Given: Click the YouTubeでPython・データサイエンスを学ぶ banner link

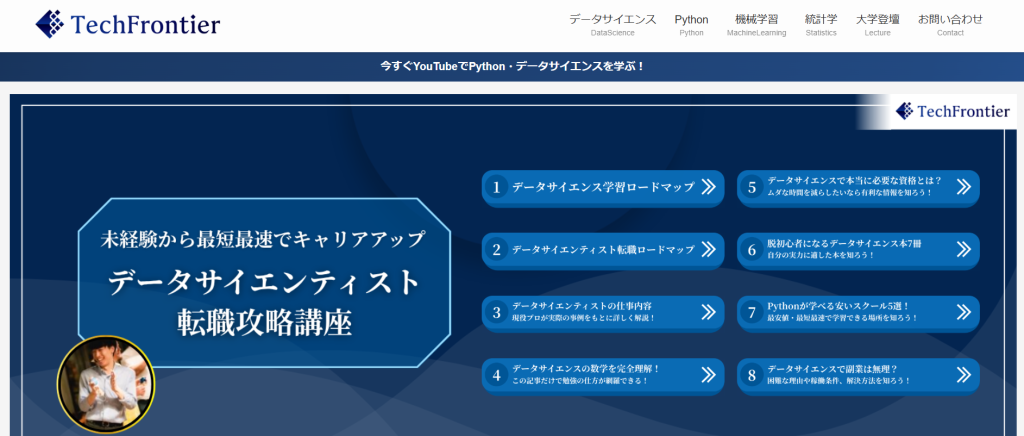Looking at the screenshot, I should point(512,66).
